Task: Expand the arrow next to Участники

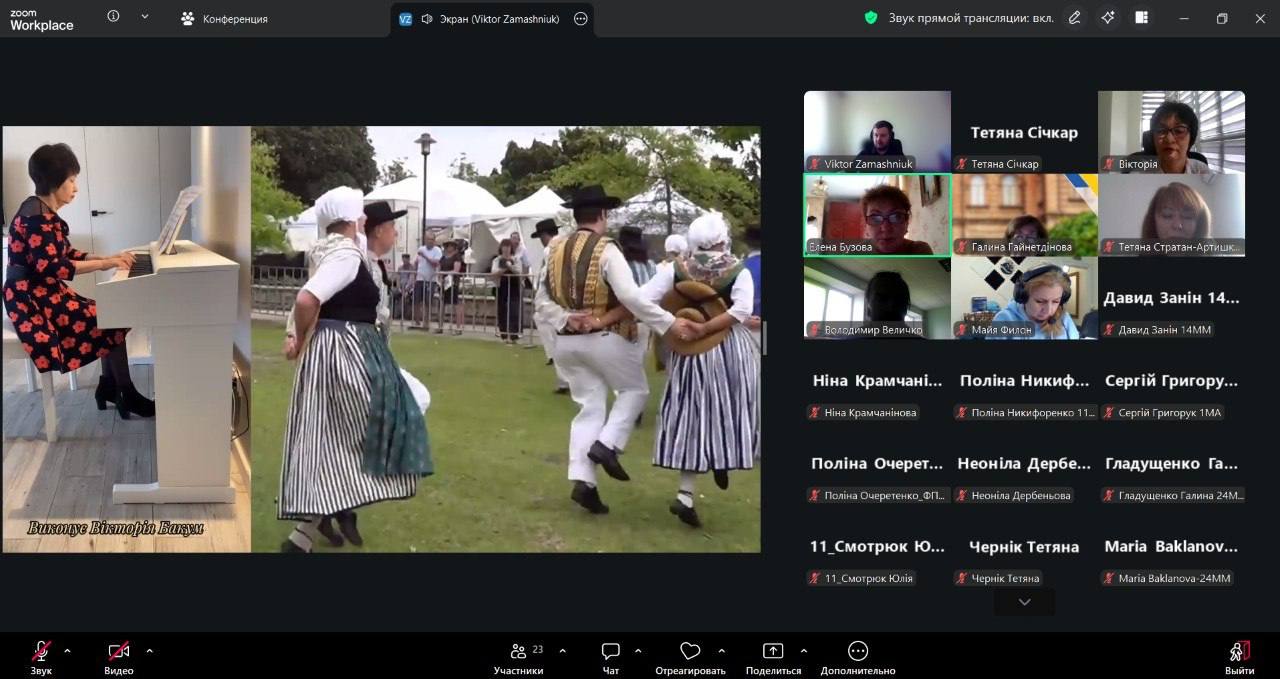Action: [562, 651]
